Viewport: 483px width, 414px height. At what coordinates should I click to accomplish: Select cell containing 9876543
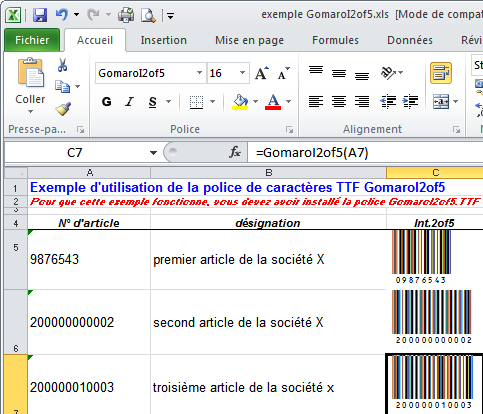(89, 259)
